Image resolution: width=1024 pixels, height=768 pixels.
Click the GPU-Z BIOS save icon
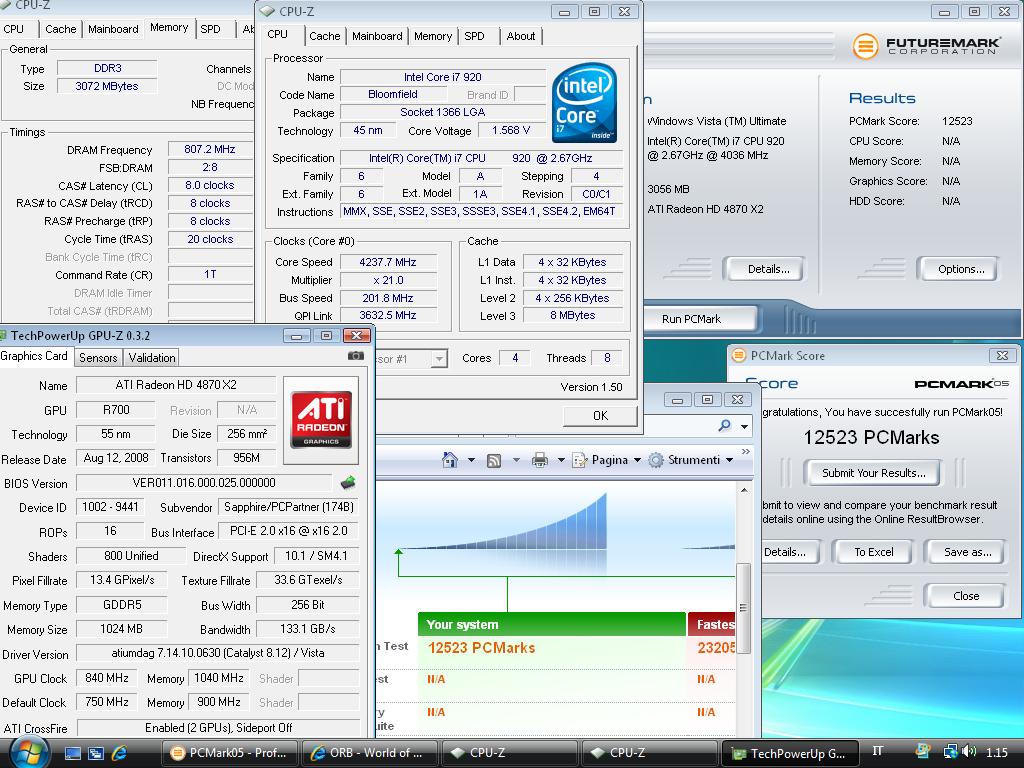(348, 483)
